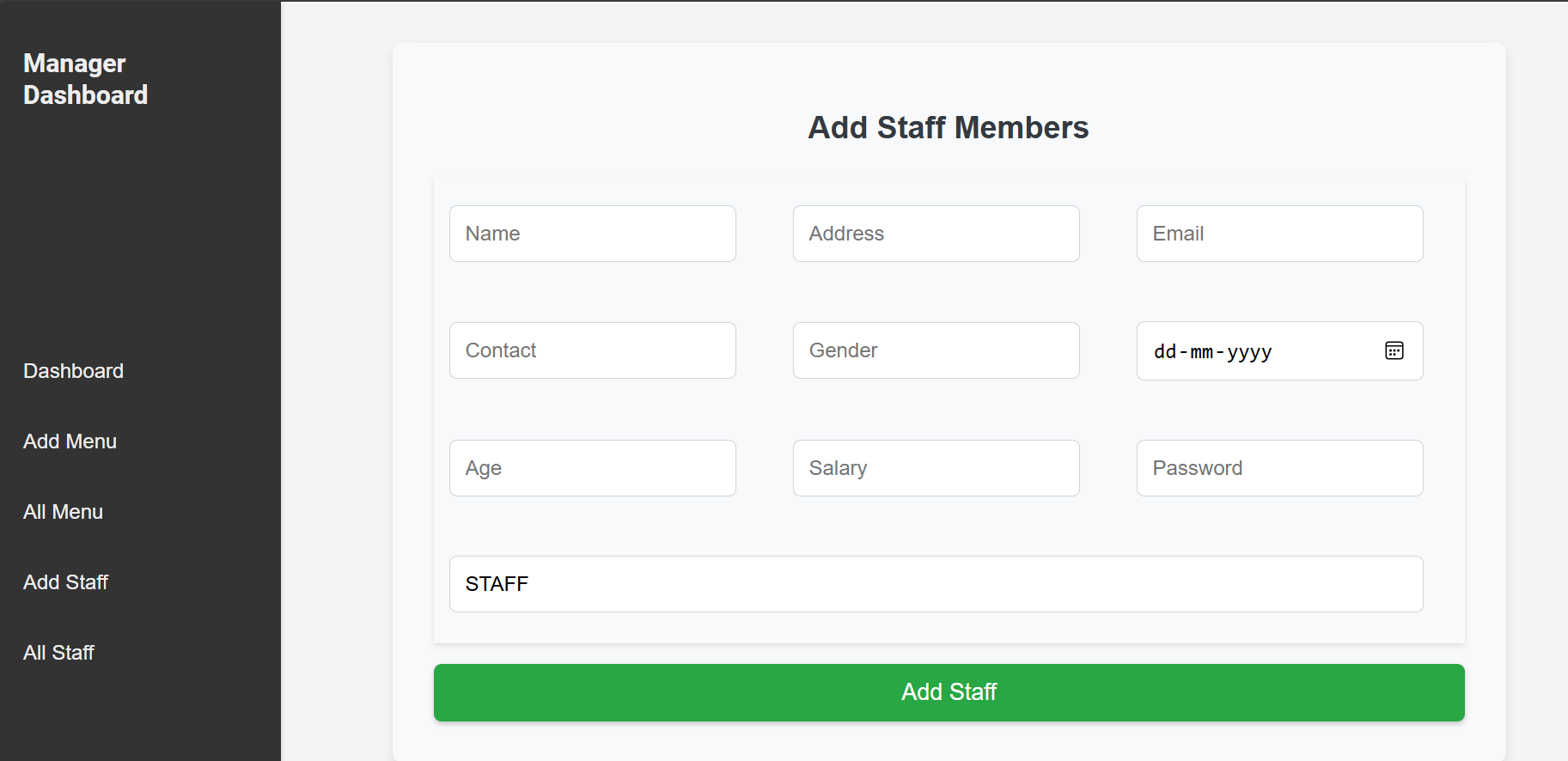Screen dimensions: 1568x761
Task: Open the All Menu sidebar link
Action: pos(64,512)
